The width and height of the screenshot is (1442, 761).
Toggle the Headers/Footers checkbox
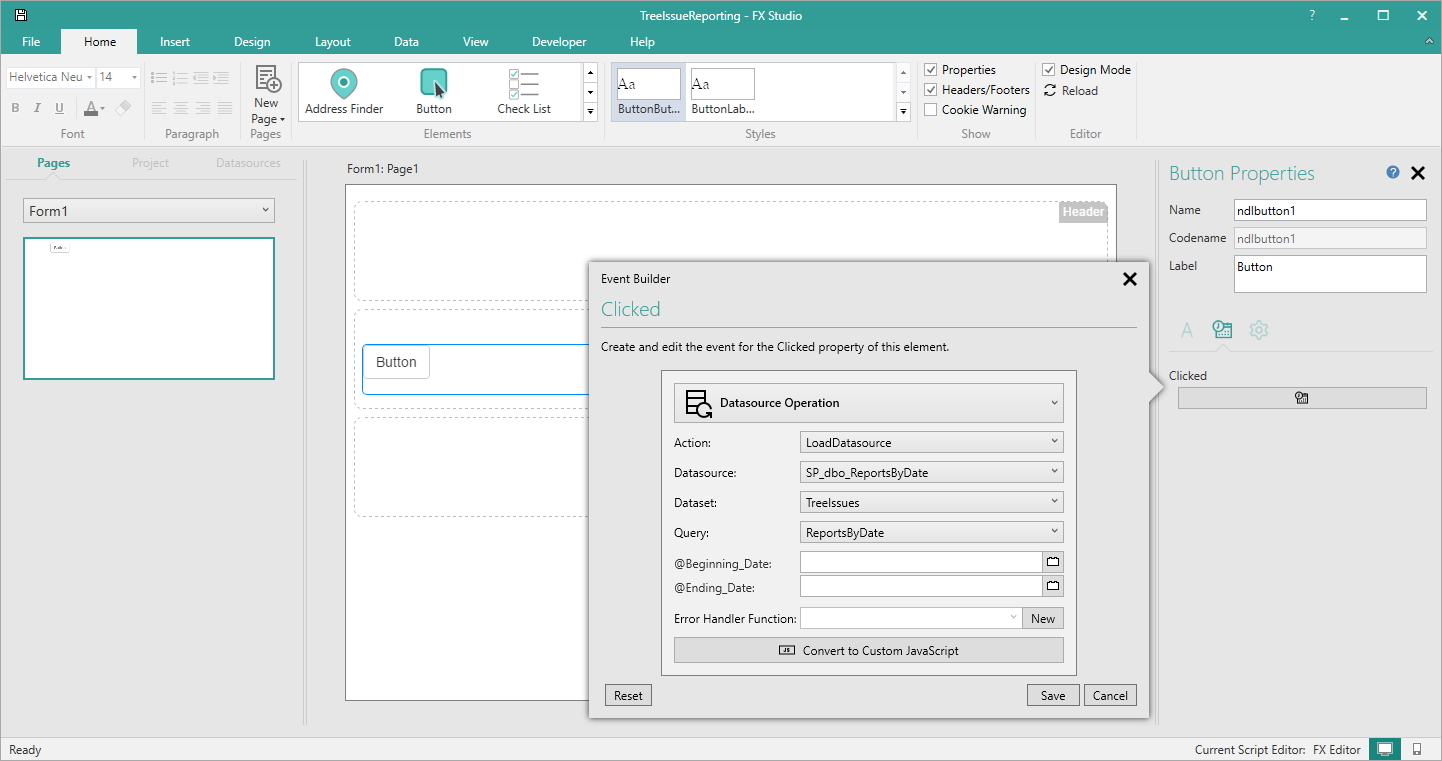[x=931, y=90]
